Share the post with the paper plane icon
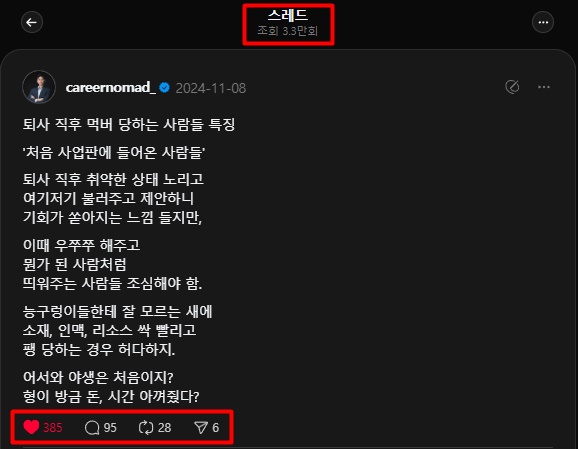 click(201, 428)
